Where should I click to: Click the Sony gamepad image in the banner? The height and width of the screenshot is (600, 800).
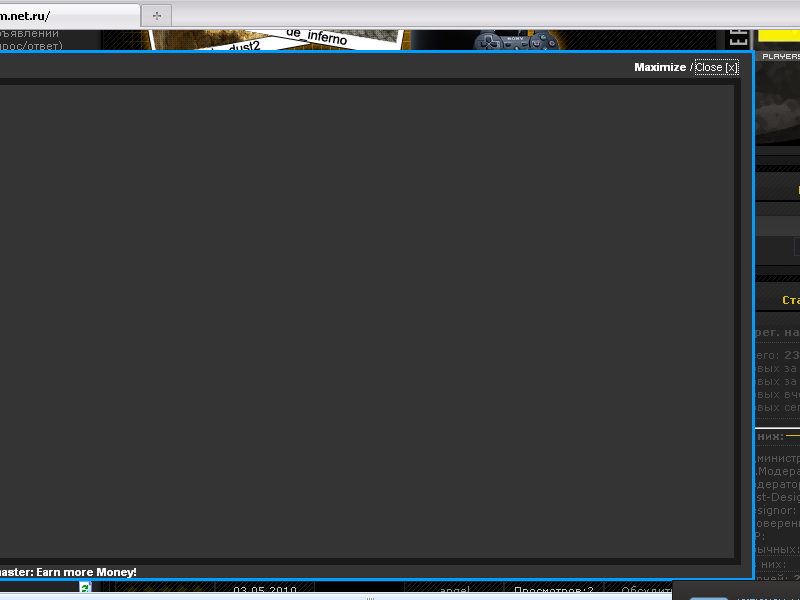click(x=515, y=40)
